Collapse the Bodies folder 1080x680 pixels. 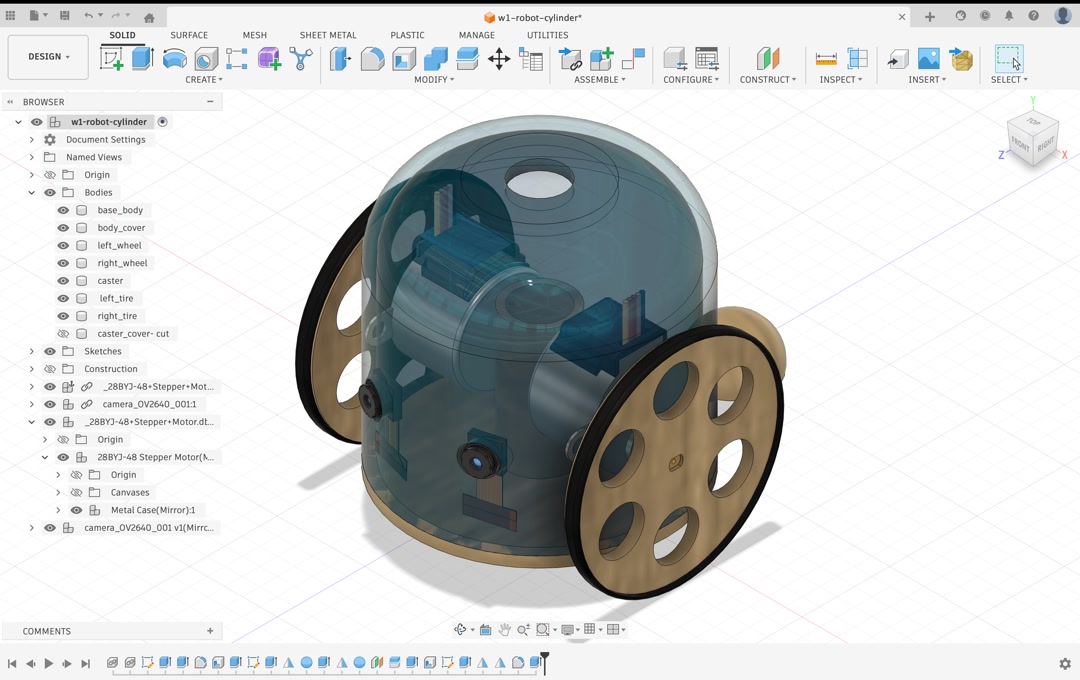click(x=32, y=193)
